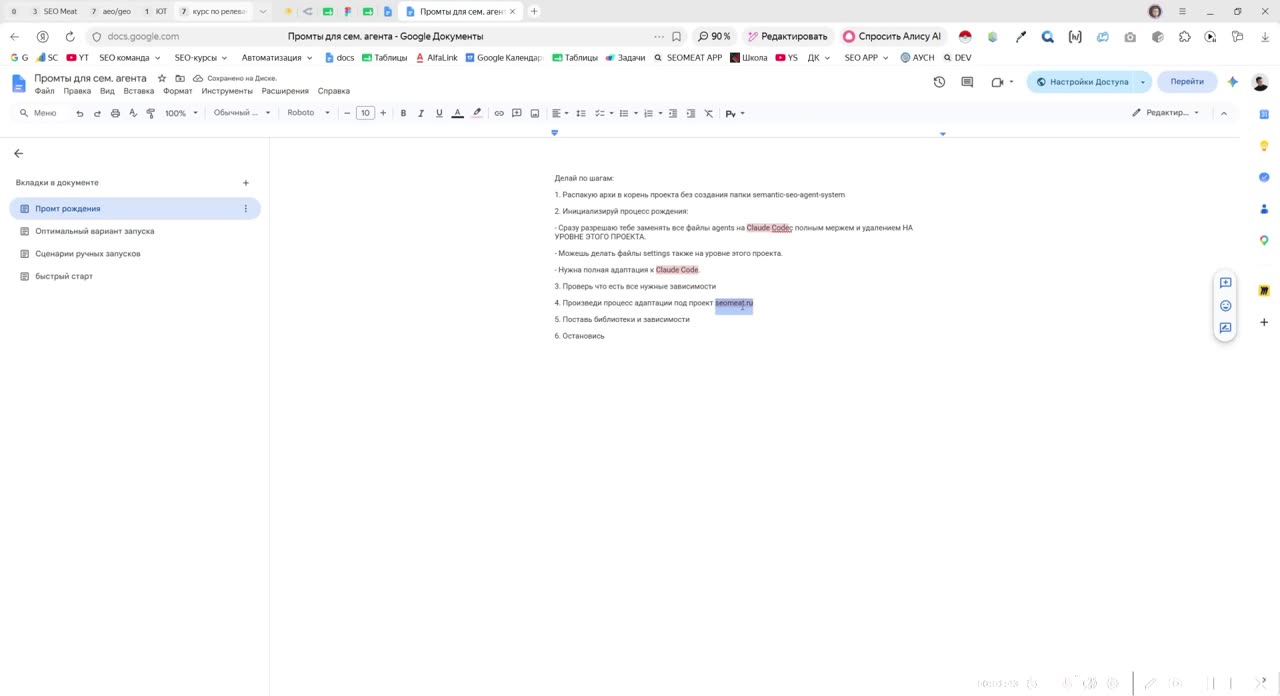Decrease paragraph indent
Viewport: 1280px width, 696px height.
(673, 113)
